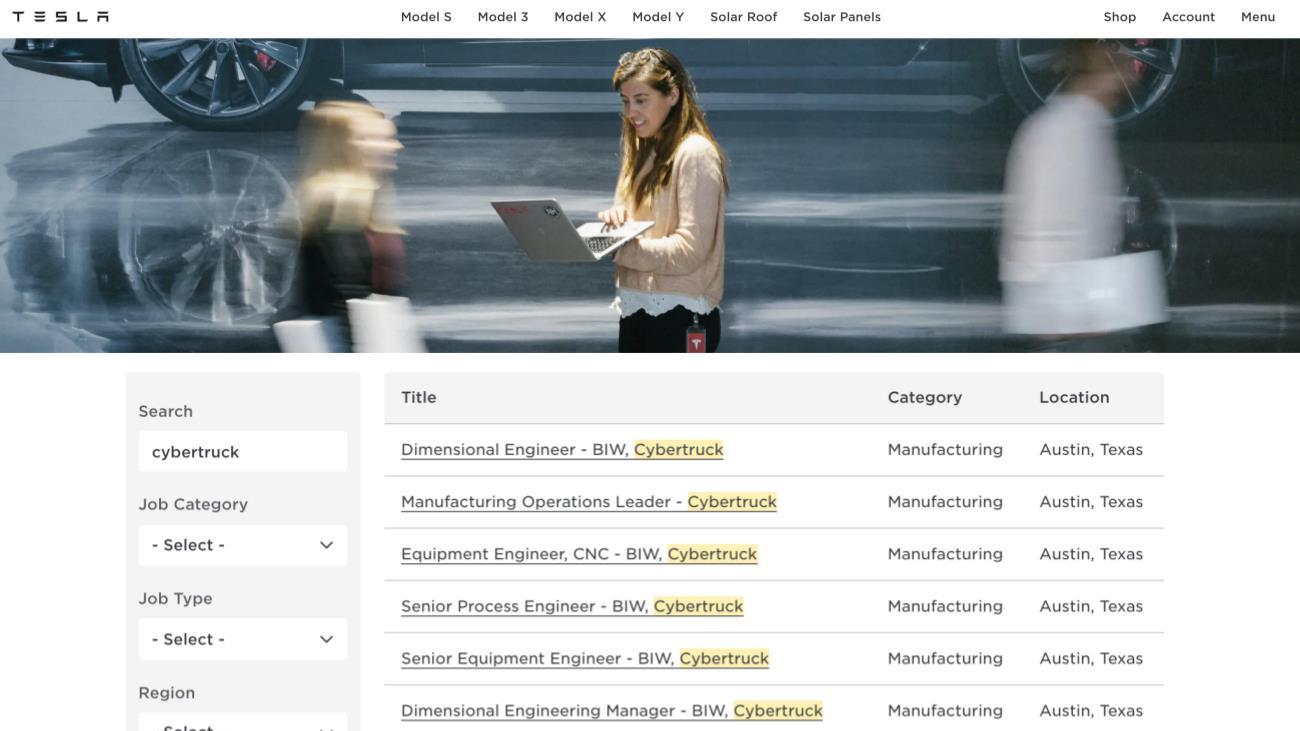Expand the Job Category dropdown

243,545
